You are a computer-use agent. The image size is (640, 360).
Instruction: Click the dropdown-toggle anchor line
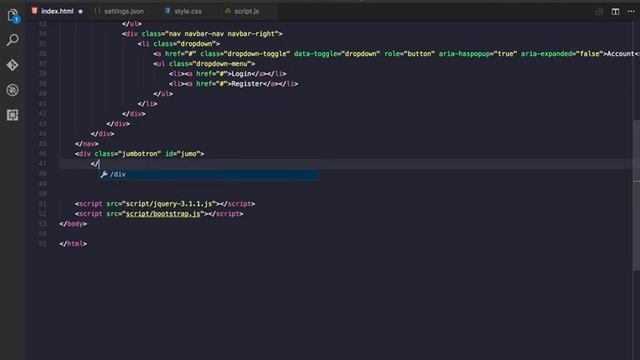tap(396, 54)
